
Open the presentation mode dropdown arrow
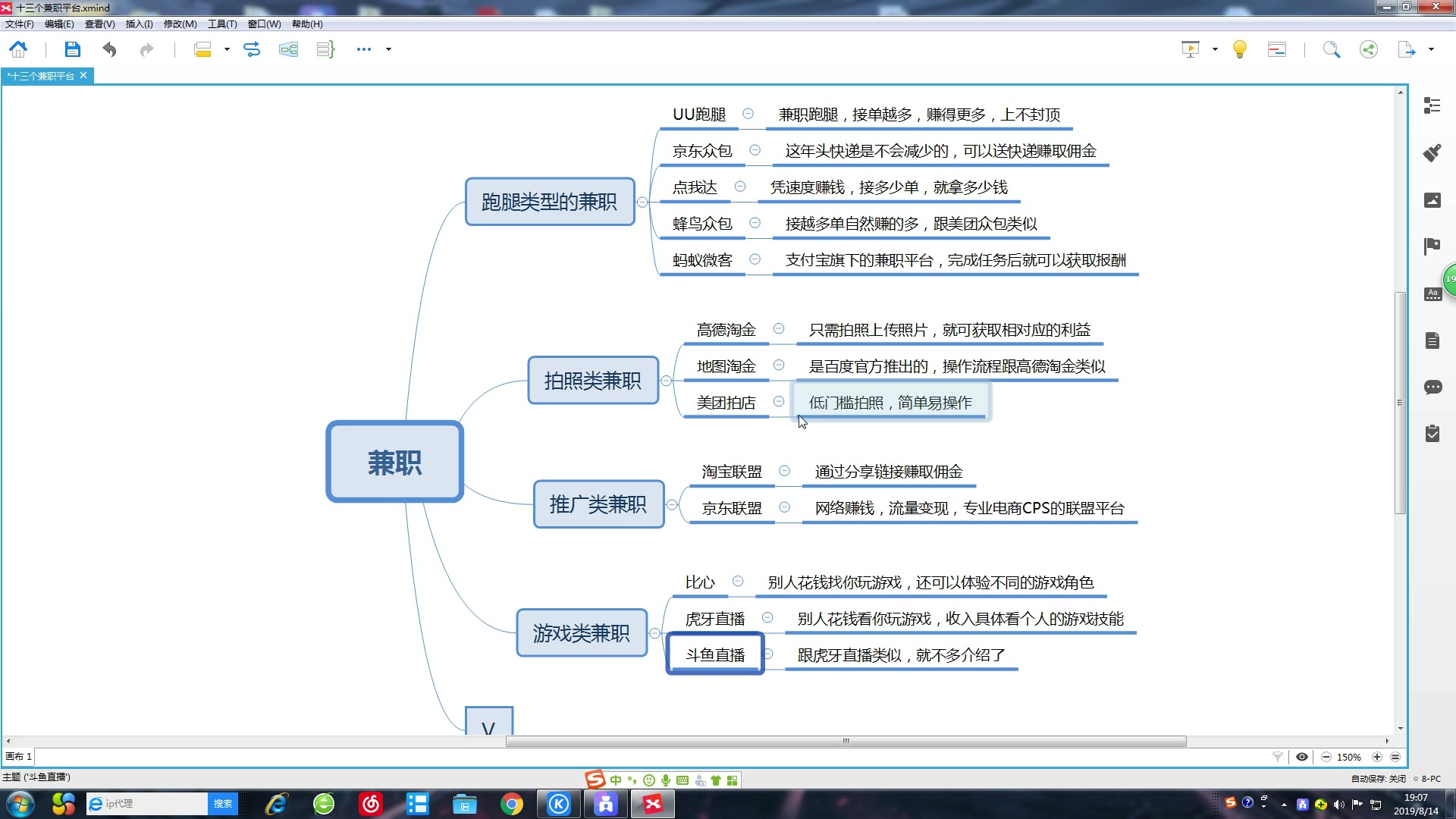point(1215,50)
